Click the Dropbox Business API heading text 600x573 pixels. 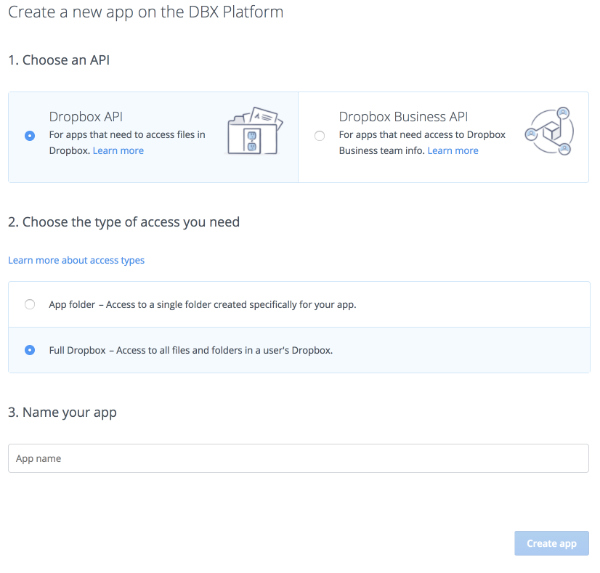click(403, 116)
